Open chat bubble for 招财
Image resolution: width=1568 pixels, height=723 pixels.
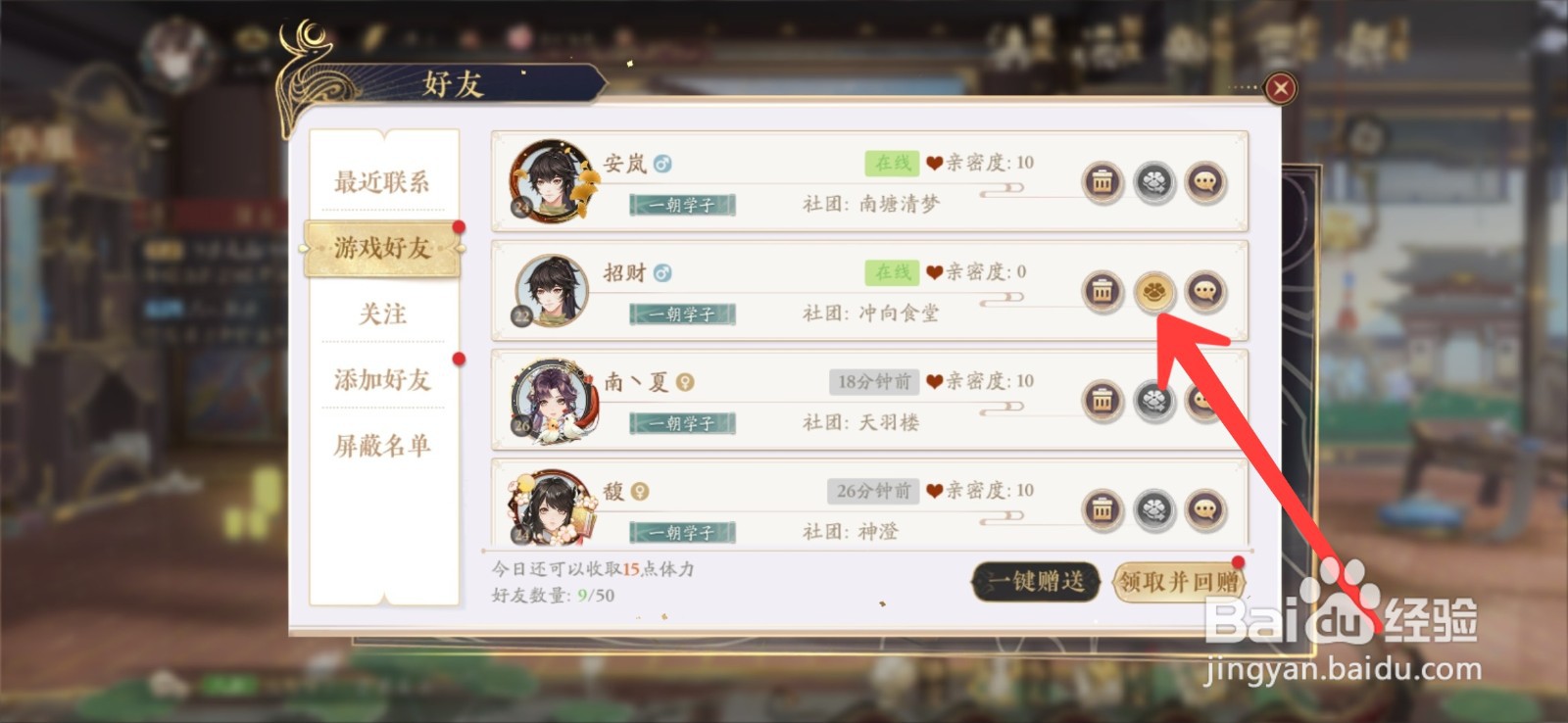pyautogui.click(x=1205, y=292)
